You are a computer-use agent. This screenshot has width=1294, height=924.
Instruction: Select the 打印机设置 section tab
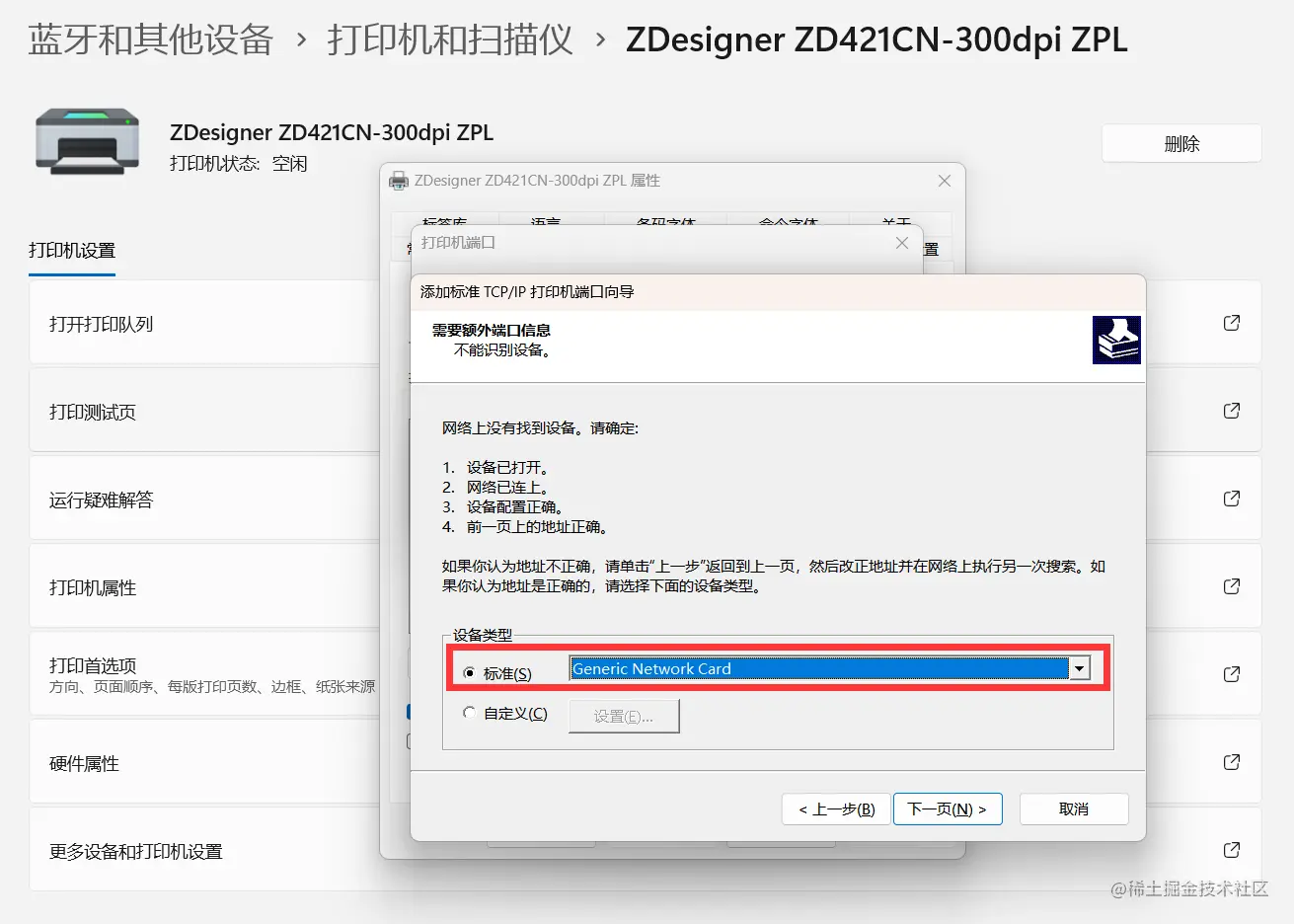pyautogui.click(x=71, y=251)
